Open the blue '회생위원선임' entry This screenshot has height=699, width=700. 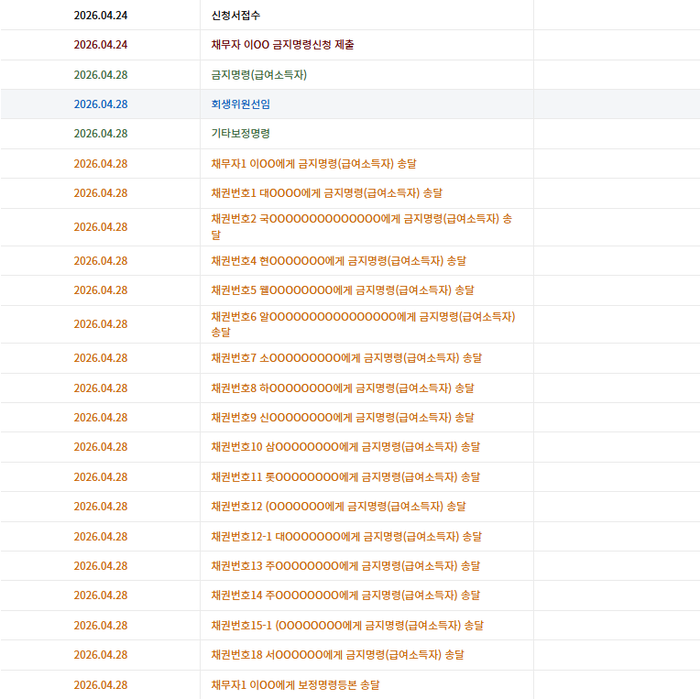241,104
